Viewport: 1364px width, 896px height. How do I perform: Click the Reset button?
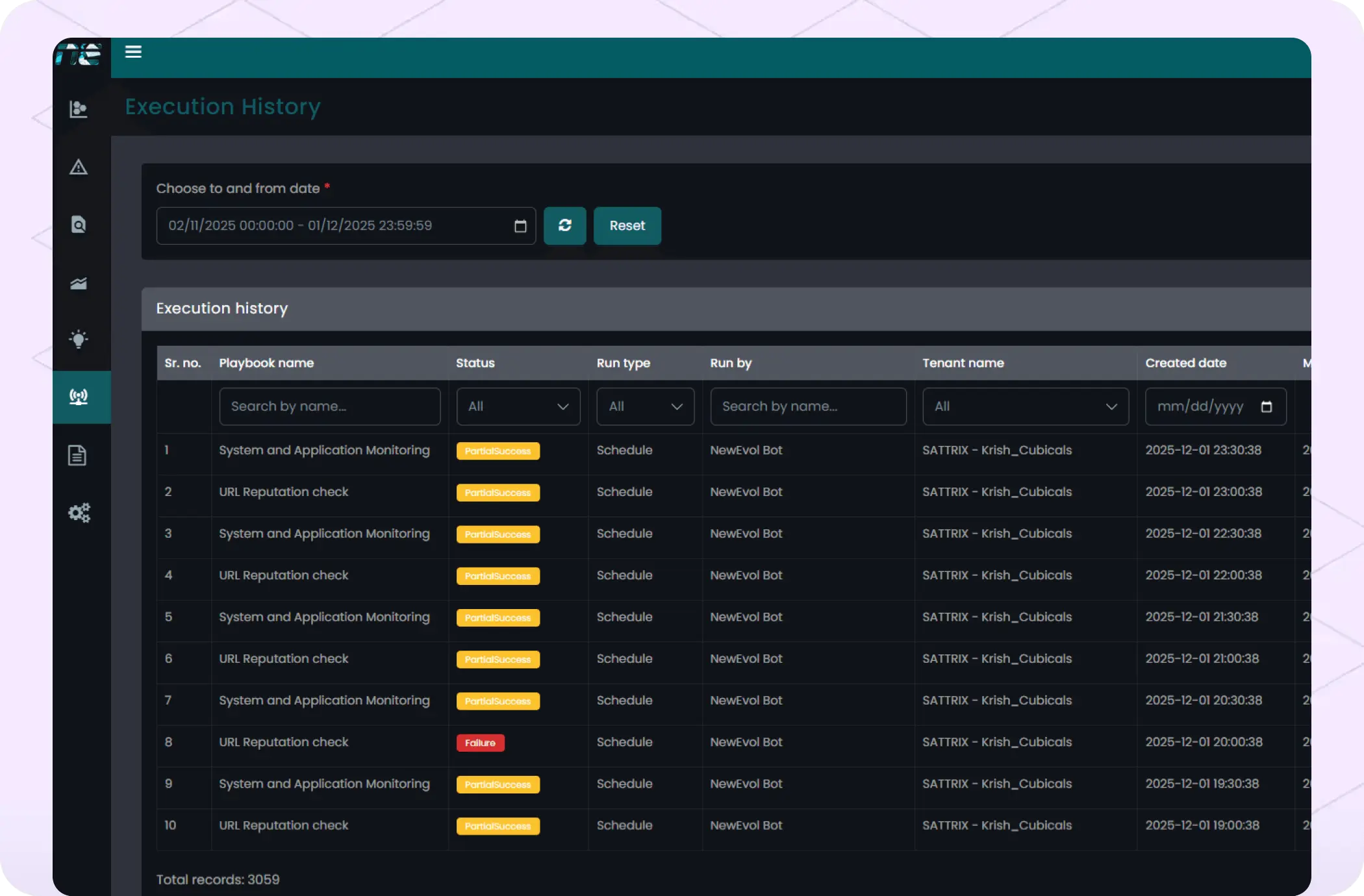(627, 225)
